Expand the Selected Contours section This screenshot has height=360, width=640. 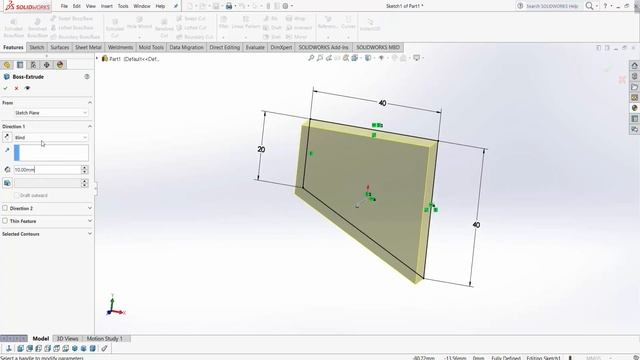[x=90, y=234]
